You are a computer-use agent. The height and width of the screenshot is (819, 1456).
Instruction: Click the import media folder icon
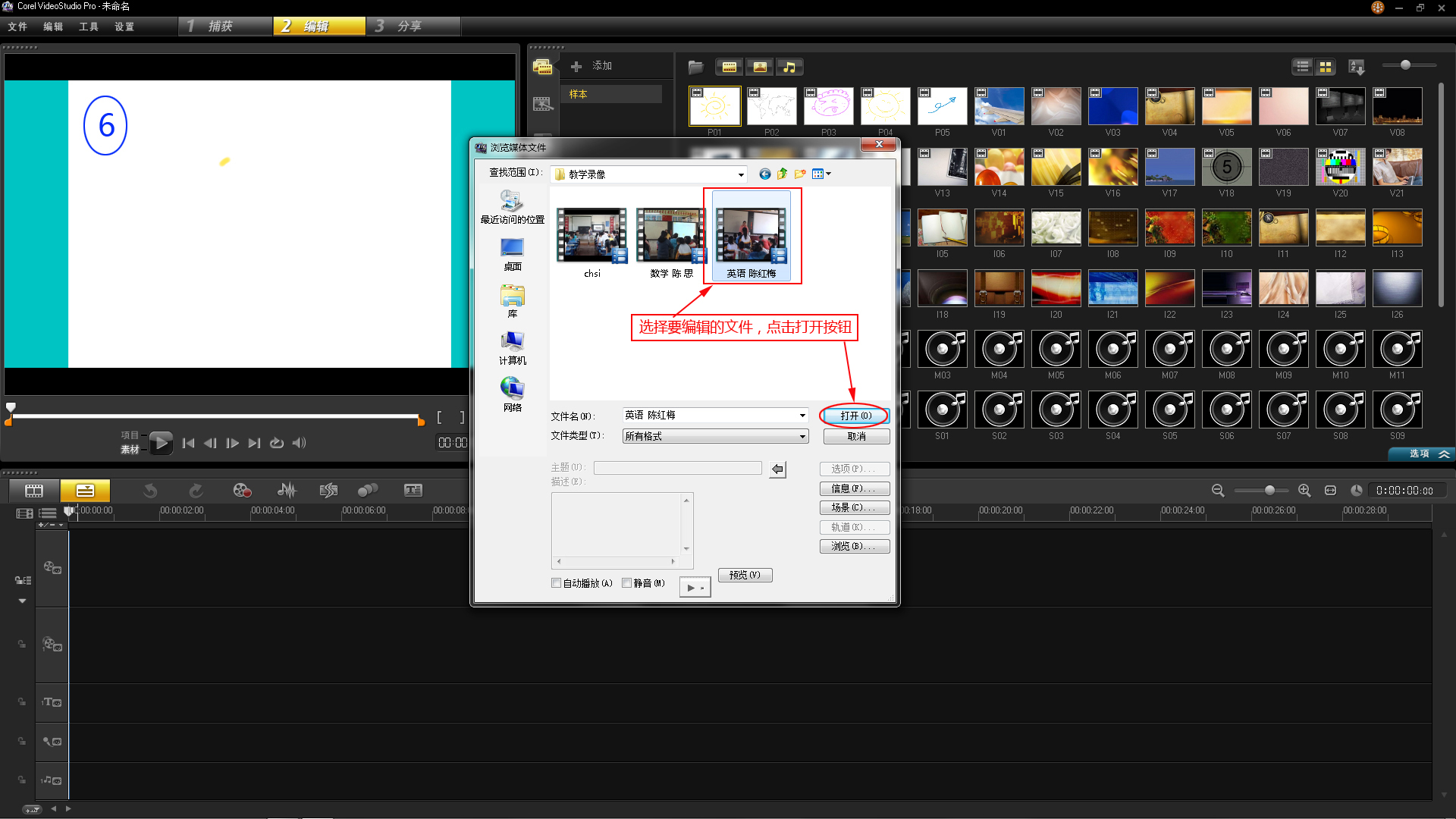tap(695, 67)
